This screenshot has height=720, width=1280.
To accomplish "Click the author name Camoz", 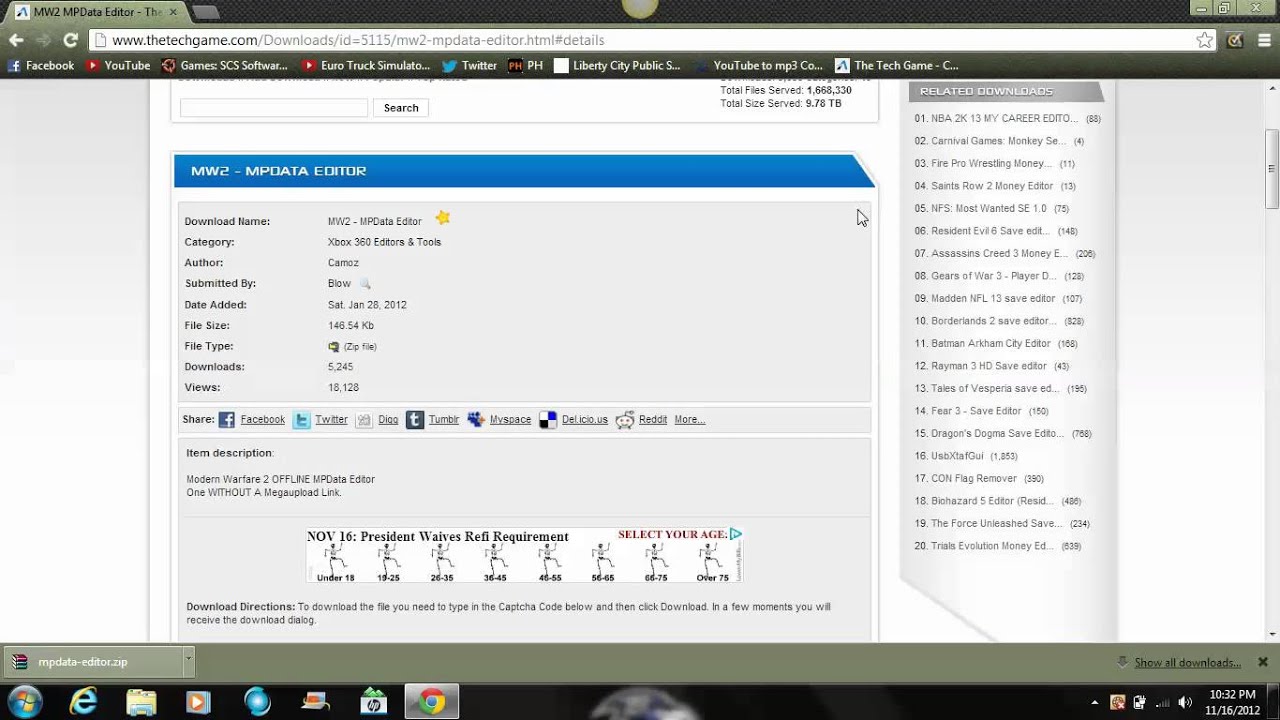I will pos(343,263).
